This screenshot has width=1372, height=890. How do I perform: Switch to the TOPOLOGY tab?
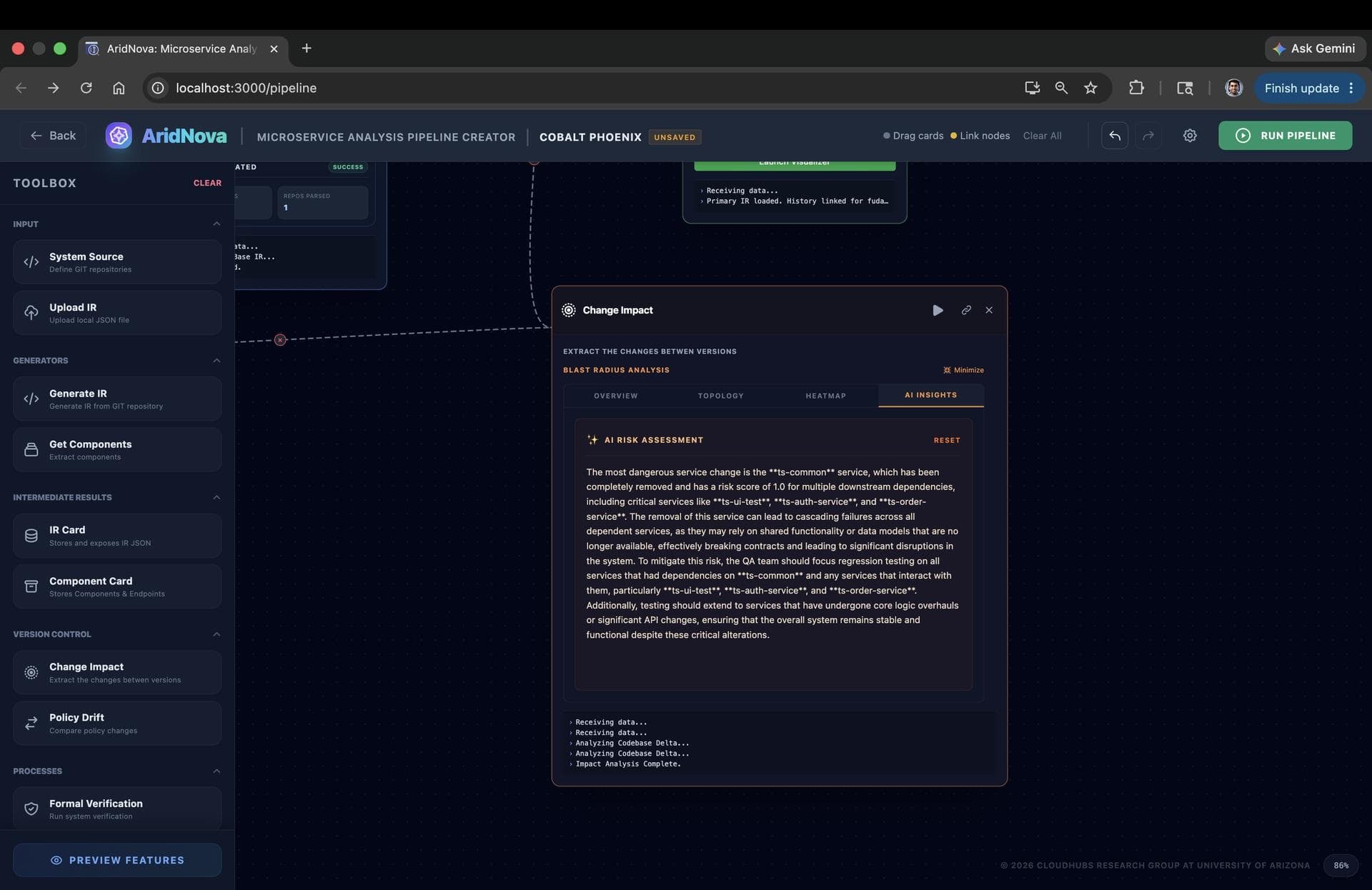coord(720,396)
